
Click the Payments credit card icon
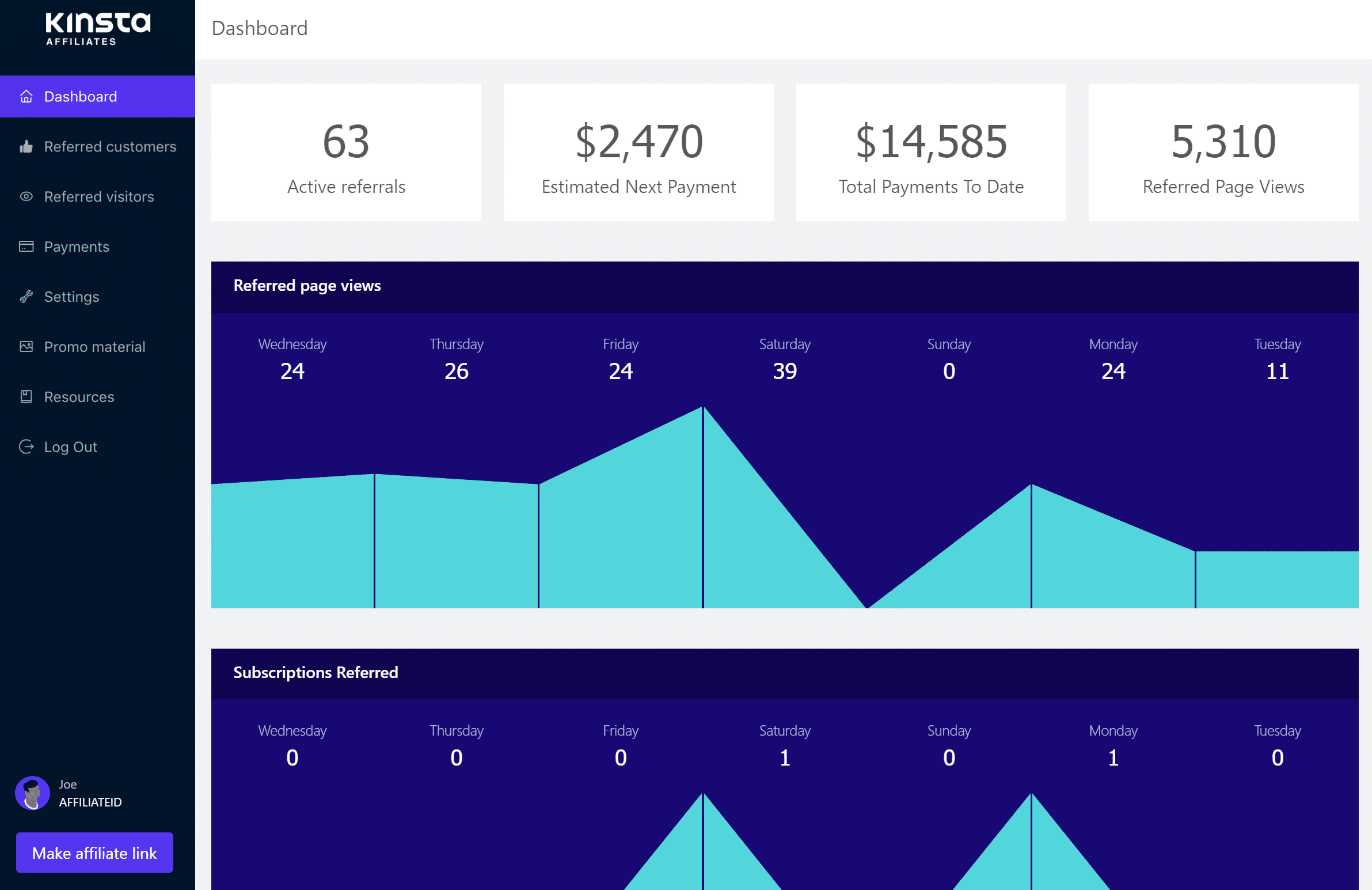click(26, 246)
